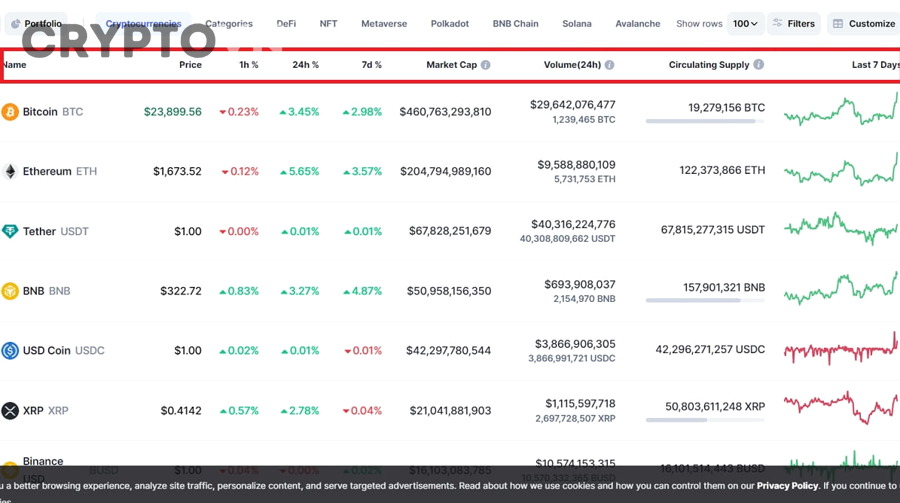Sort by Volume(24h) header text

point(572,65)
